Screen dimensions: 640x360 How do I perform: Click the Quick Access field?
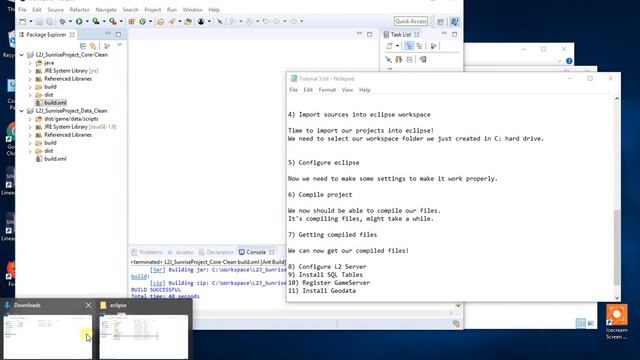point(411,21)
